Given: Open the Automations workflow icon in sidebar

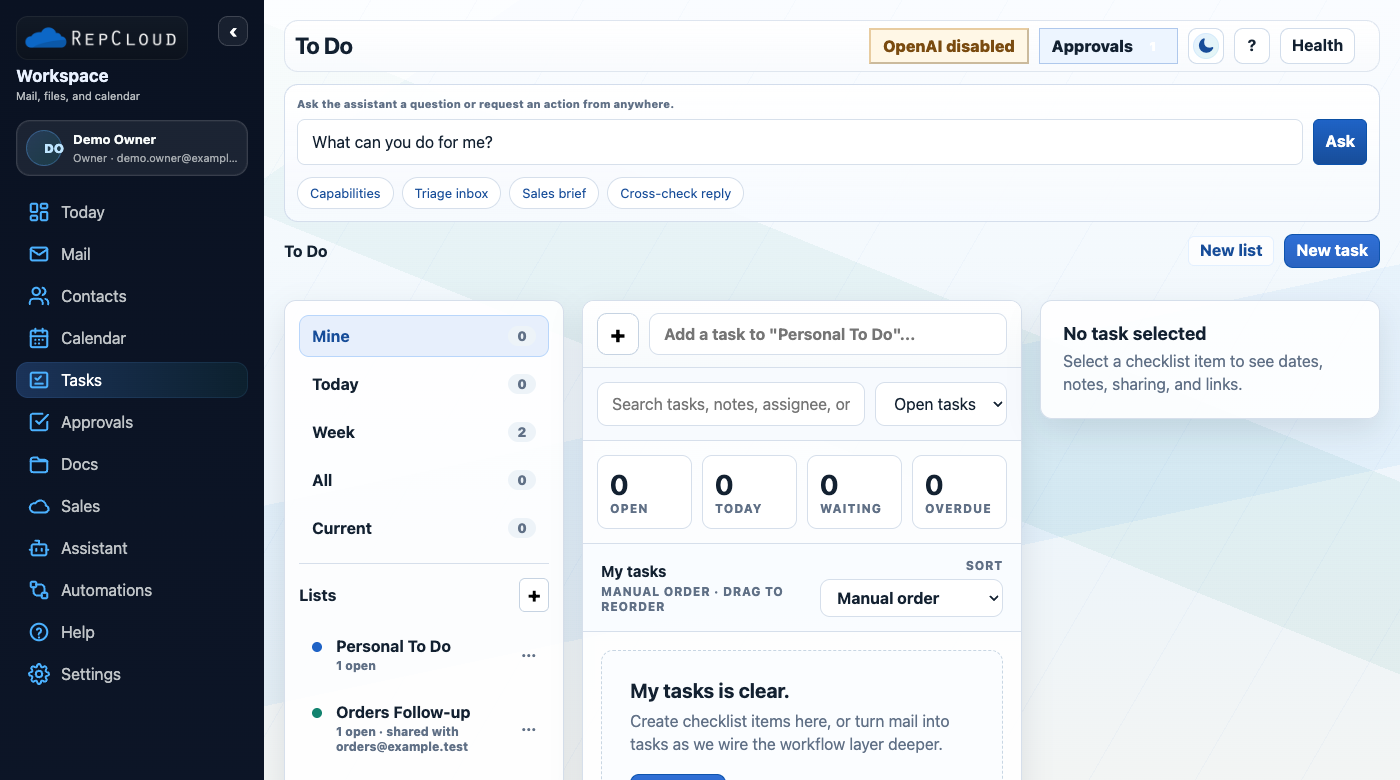Looking at the screenshot, I should pyautogui.click(x=39, y=590).
